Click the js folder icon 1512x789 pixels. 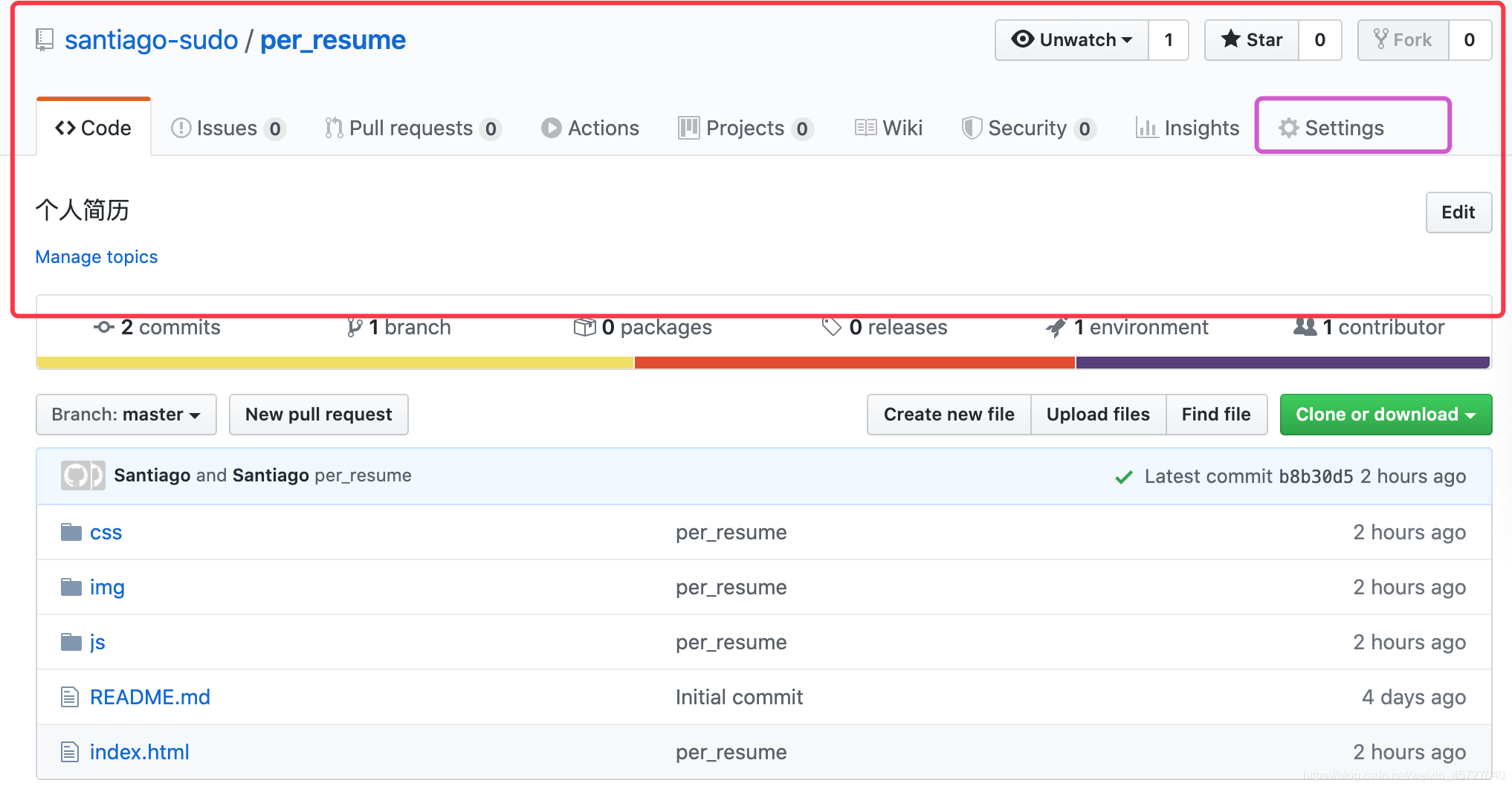[71, 642]
